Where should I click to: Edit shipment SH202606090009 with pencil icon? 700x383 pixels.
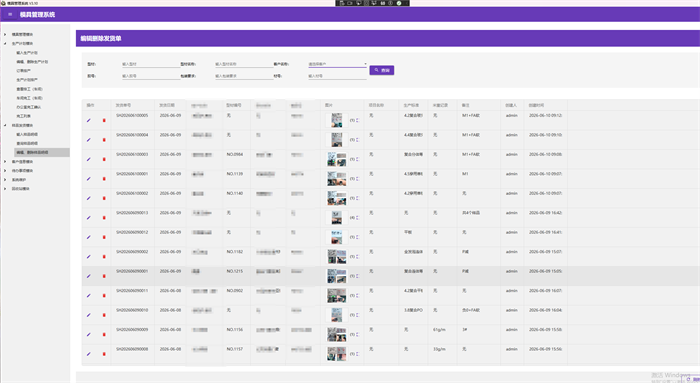(x=88, y=334)
